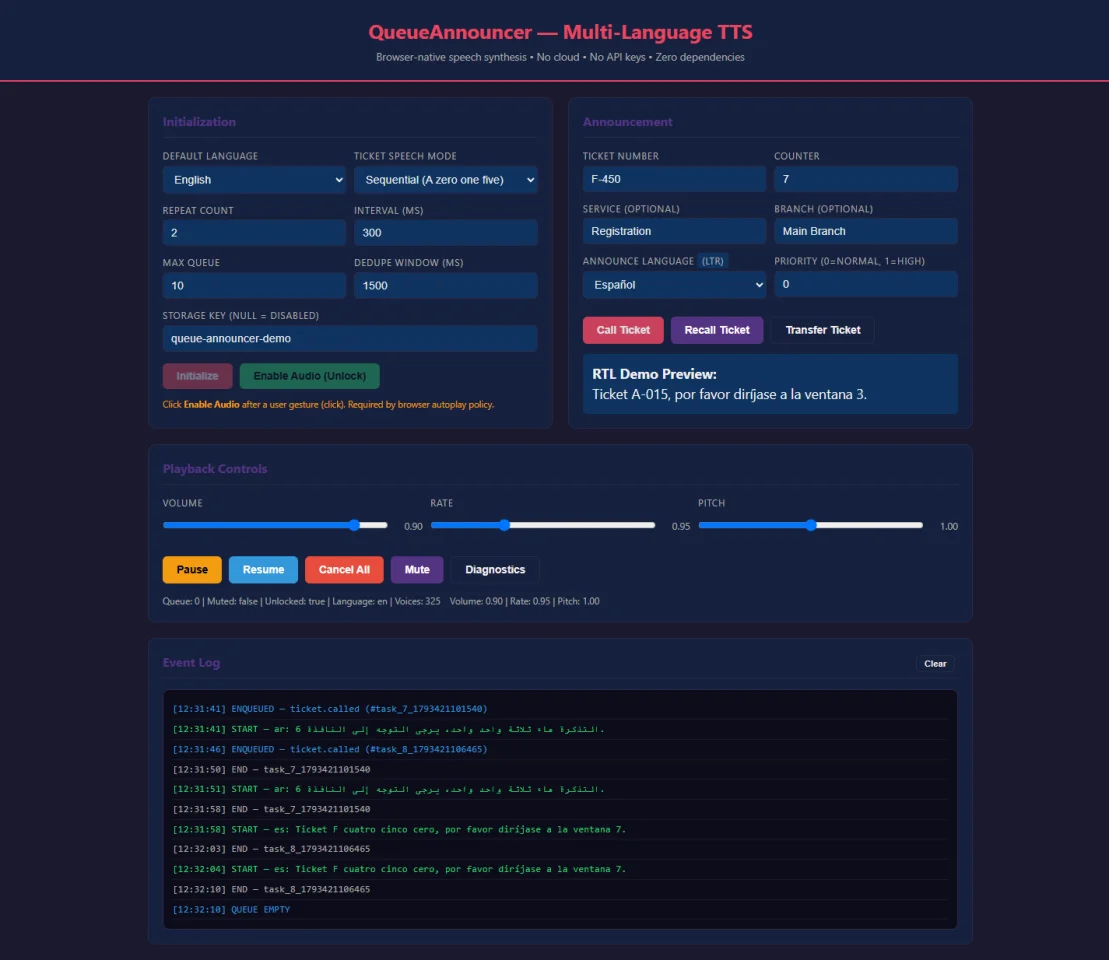Open the Ticket Speech Mode dropdown
Screen dimensions: 1109x960
coord(446,180)
